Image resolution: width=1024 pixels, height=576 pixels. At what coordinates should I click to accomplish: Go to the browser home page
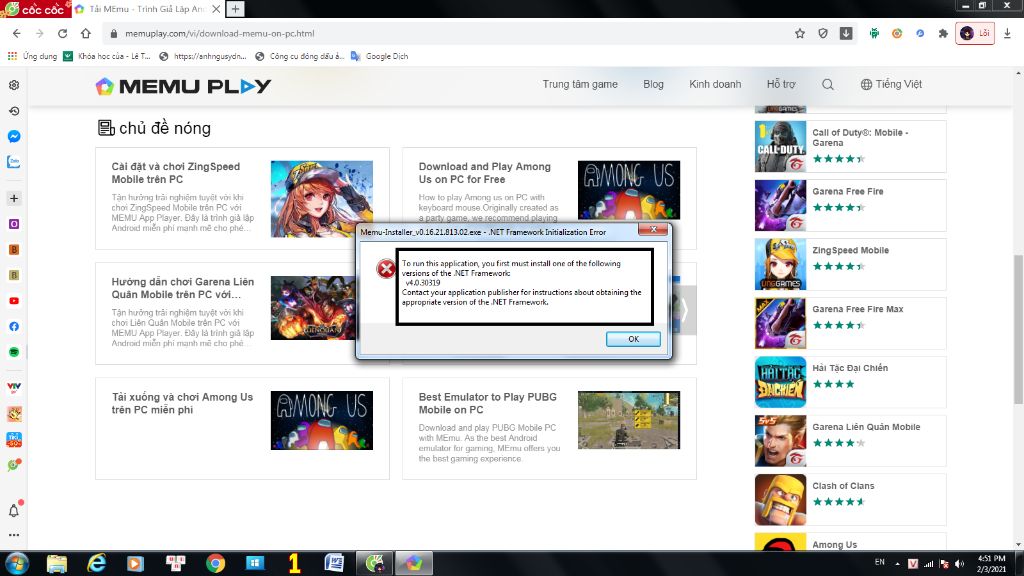coord(86,33)
